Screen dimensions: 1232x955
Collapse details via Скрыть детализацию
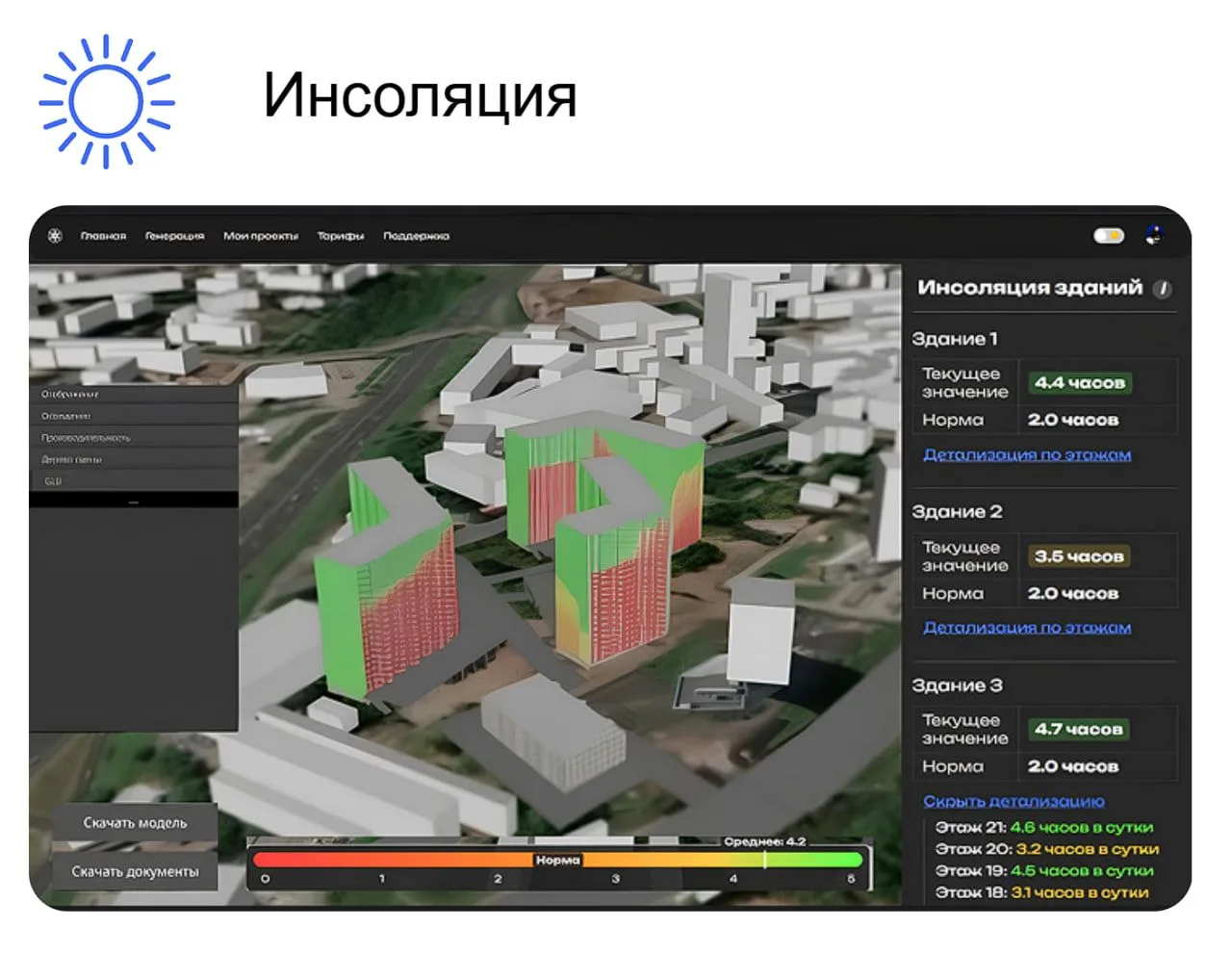[1014, 801]
